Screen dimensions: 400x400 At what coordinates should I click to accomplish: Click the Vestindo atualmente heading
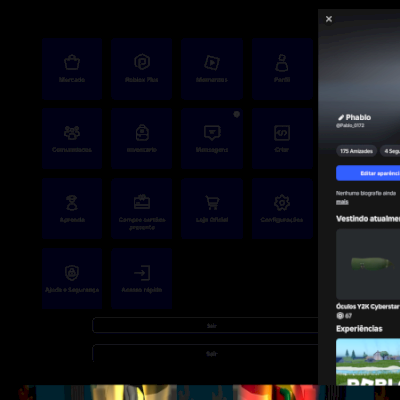pos(368,219)
